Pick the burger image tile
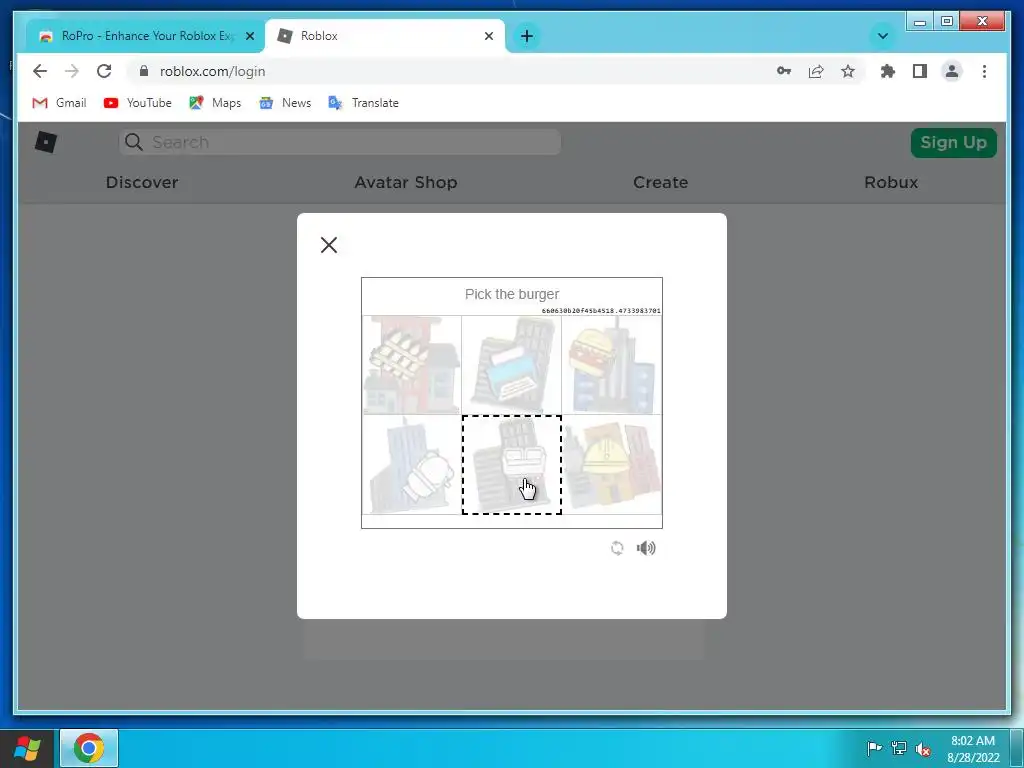The image size is (1024, 768). (x=611, y=365)
